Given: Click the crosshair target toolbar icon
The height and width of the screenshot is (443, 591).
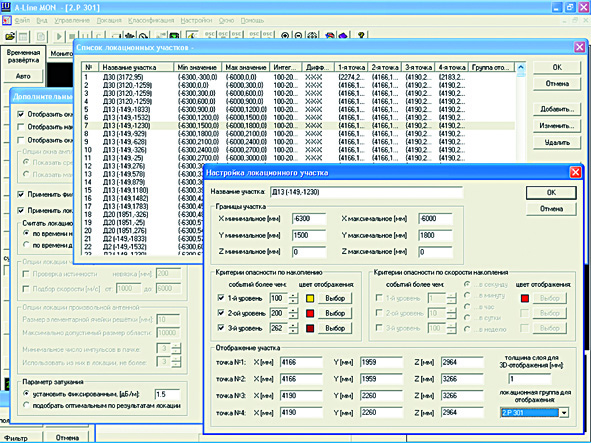Looking at the screenshot, I should [312, 36].
